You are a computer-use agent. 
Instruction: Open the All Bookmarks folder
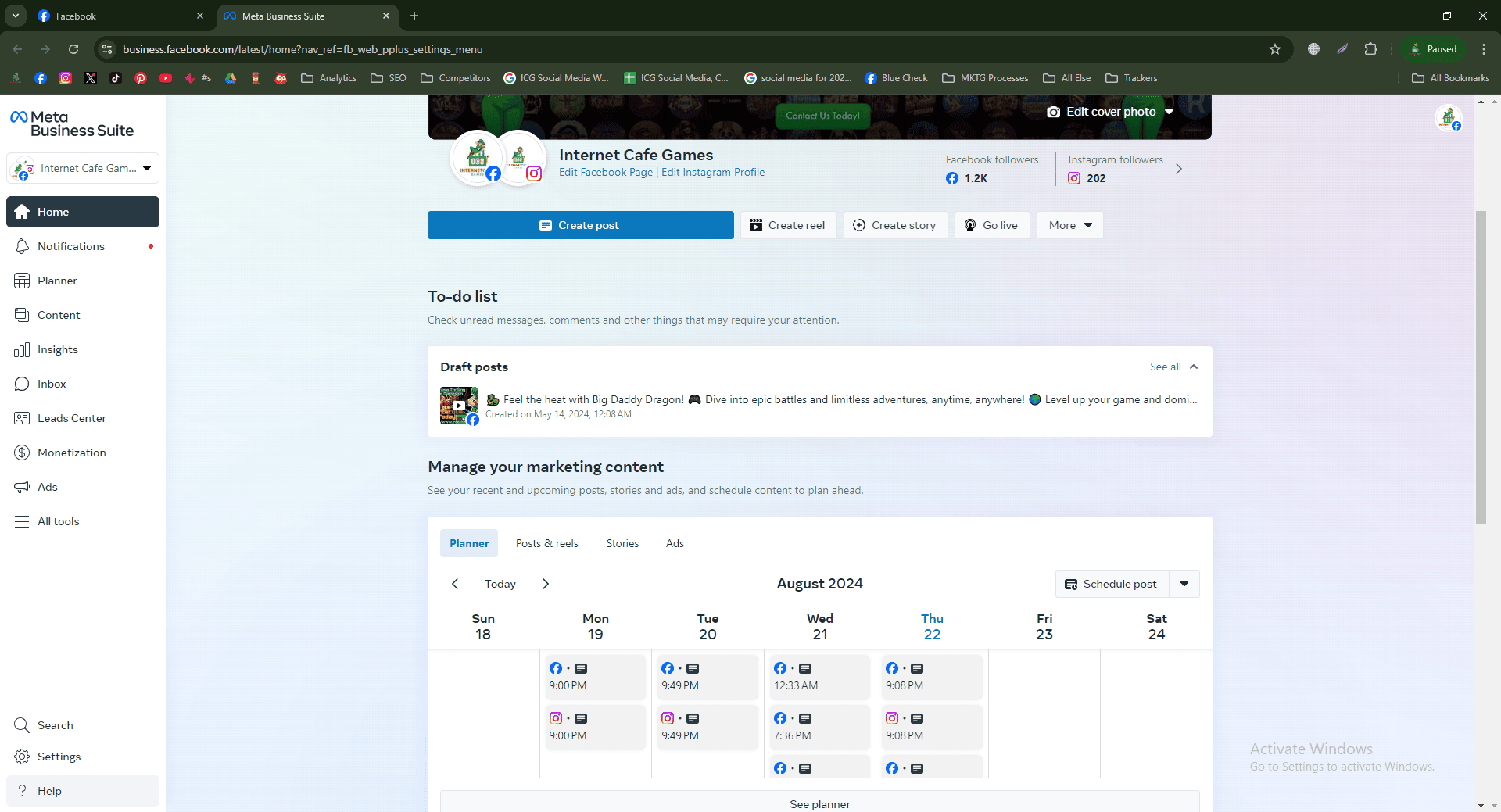(x=1451, y=78)
